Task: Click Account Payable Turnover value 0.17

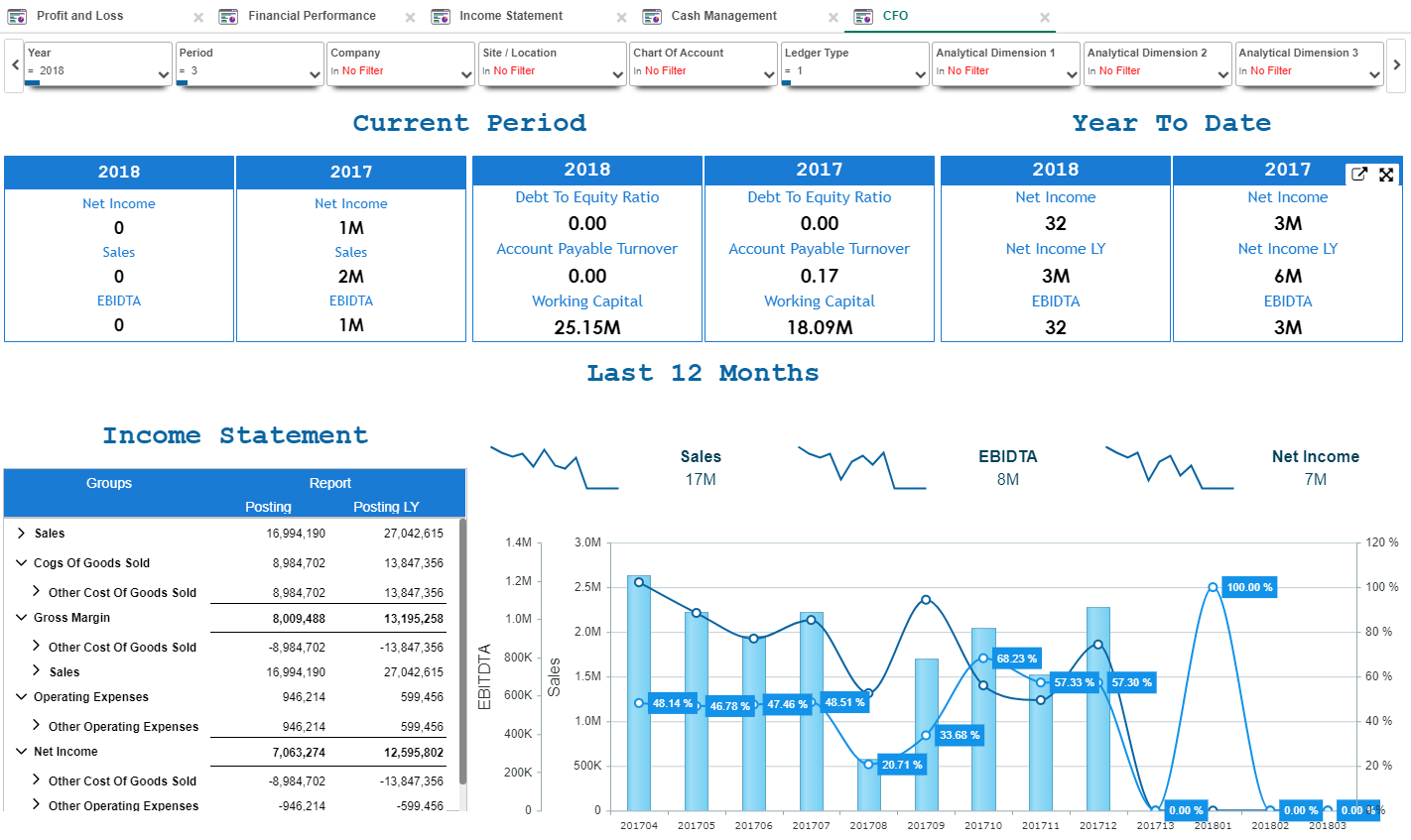Action: 820,276
